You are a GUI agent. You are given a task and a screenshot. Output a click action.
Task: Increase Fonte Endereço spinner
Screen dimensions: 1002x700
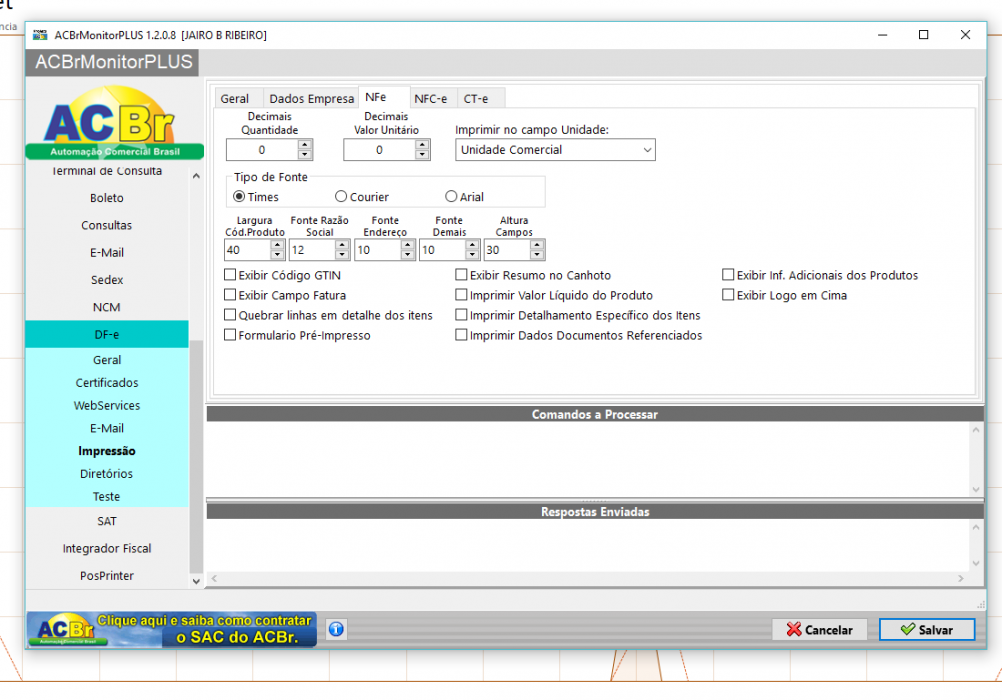408,245
